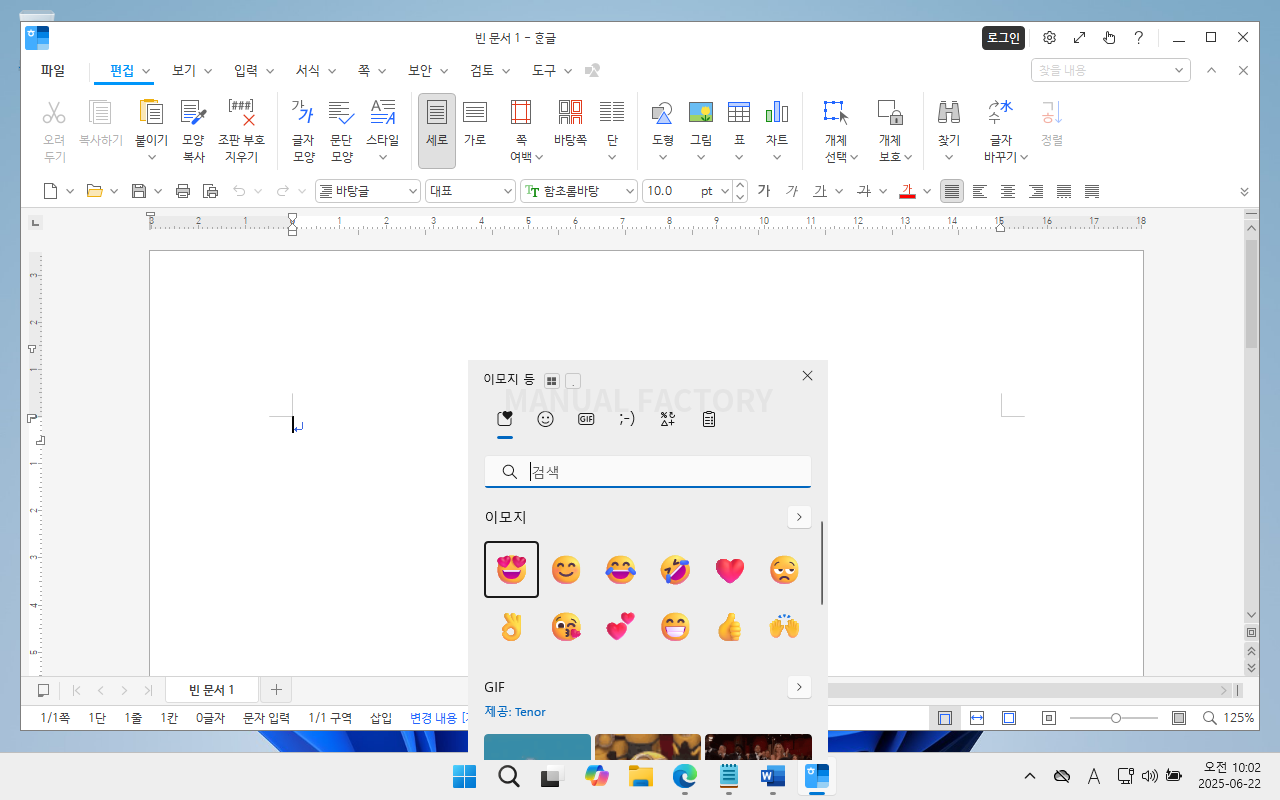Open the 함초롬바탕 font dropdown

(x=579, y=191)
